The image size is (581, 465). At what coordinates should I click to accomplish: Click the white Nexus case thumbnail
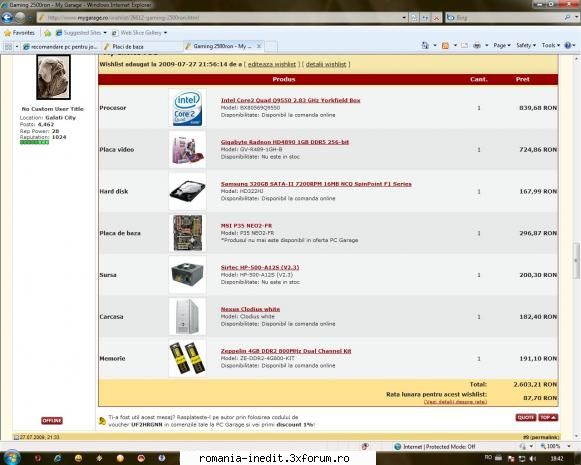point(187,317)
